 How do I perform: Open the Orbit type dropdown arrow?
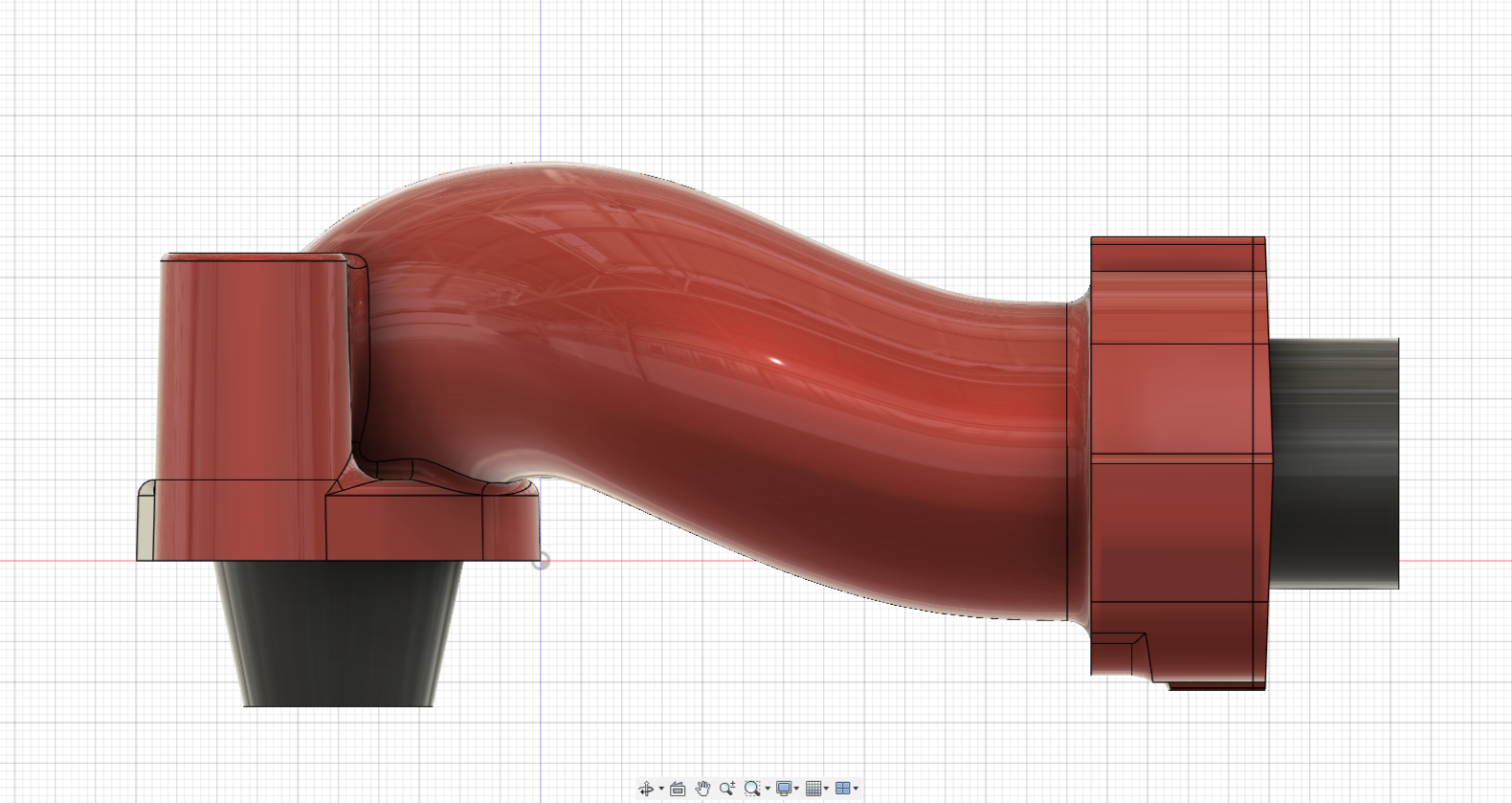pos(661,789)
